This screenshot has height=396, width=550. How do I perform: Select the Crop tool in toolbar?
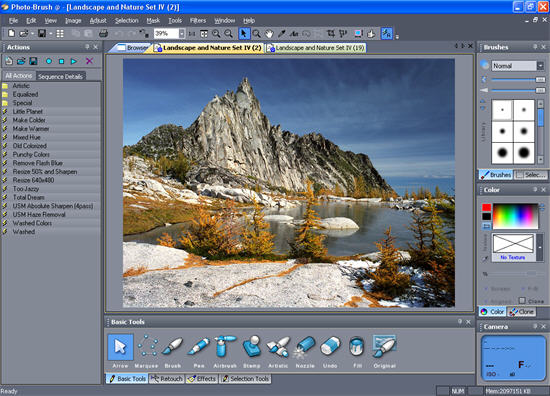[x=330, y=34]
